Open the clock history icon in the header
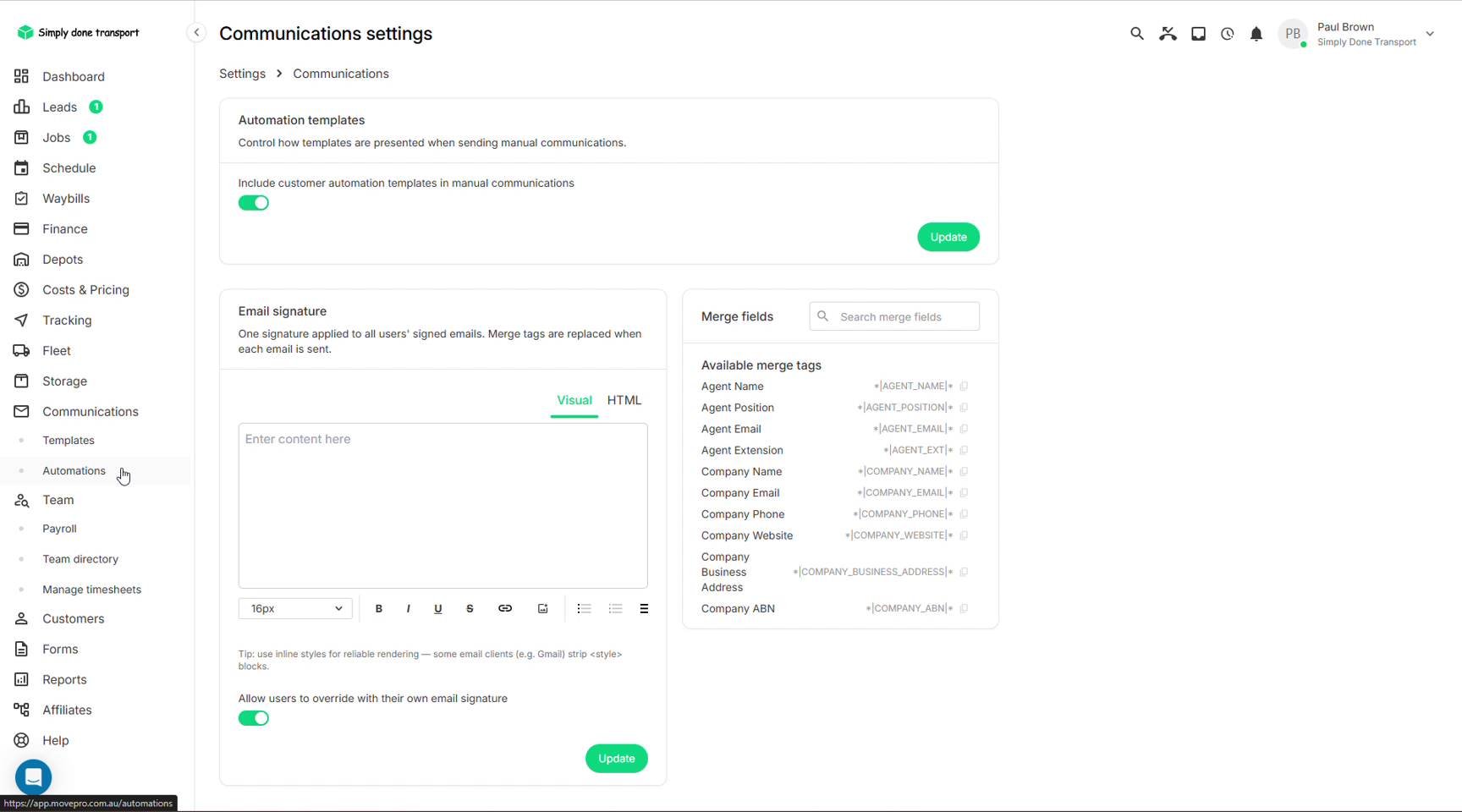 [1228, 34]
